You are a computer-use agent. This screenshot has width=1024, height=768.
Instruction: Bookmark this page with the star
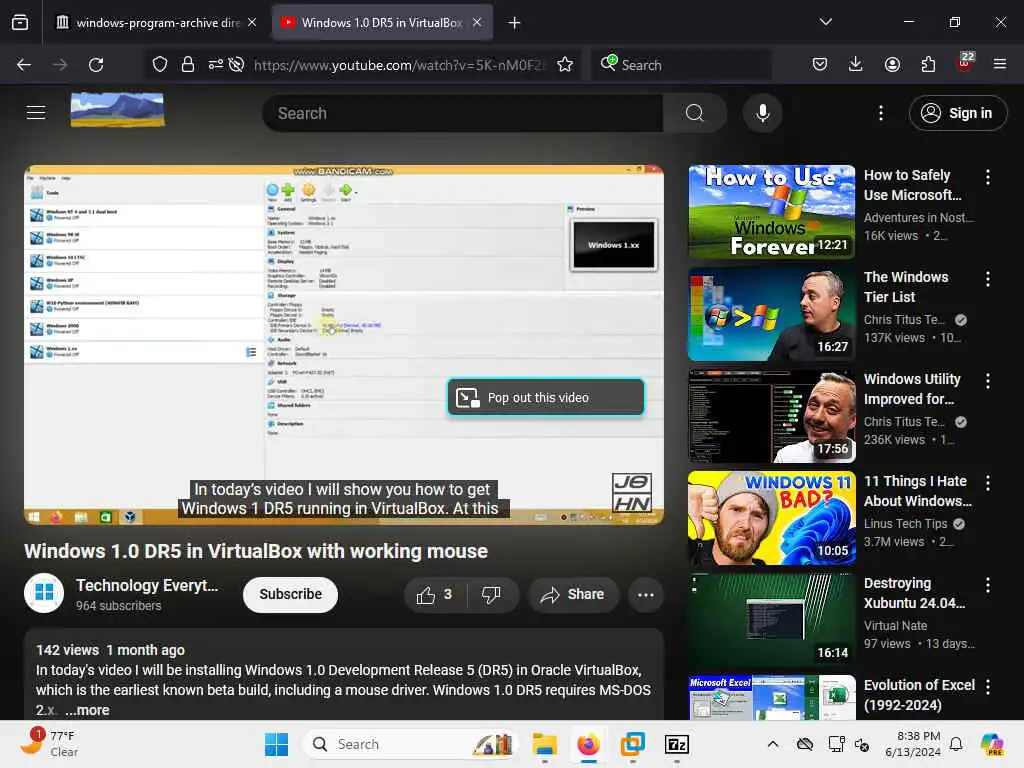[x=565, y=65]
